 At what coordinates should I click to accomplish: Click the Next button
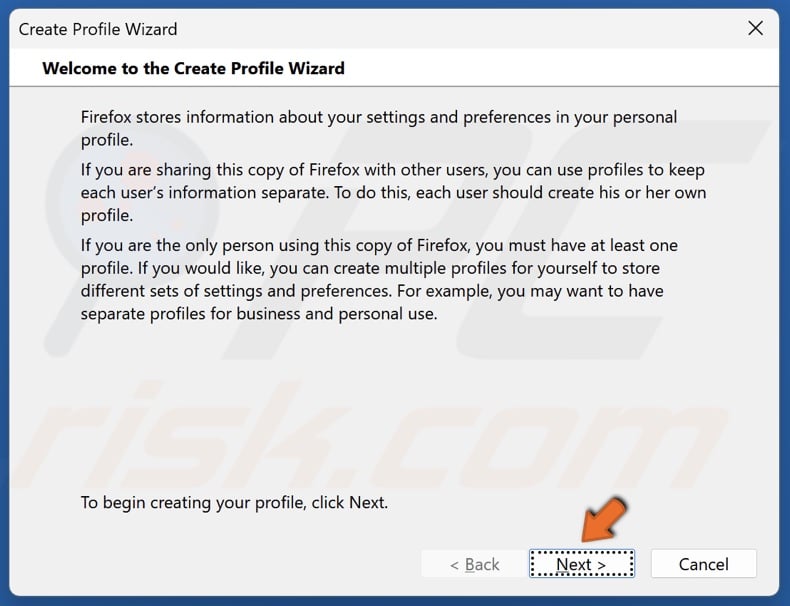point(581,564)
